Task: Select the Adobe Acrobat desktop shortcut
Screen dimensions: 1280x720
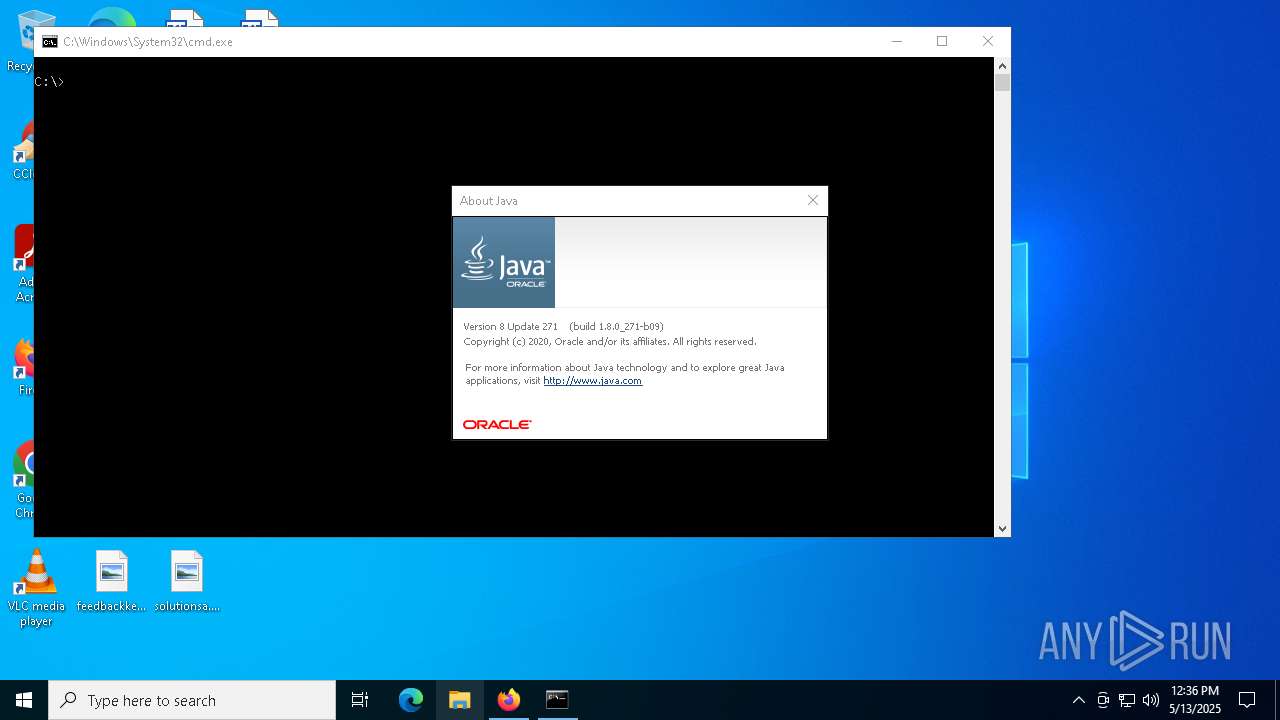Action: tap(23, 264)
